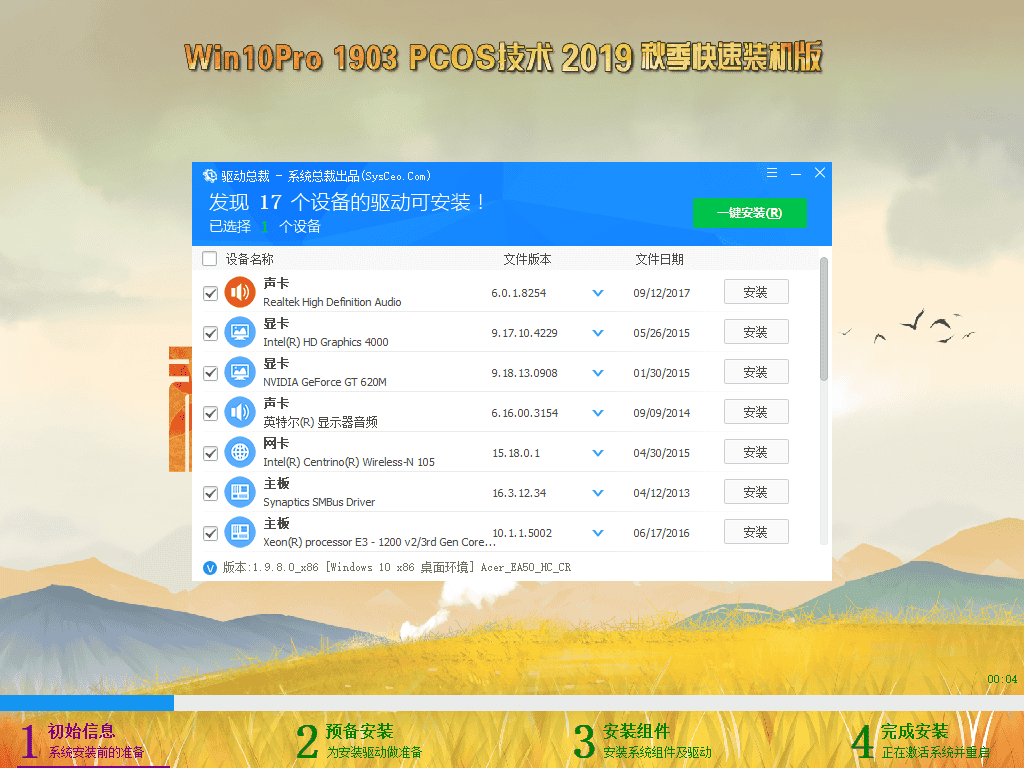Uncheck Intel(R) HD Graphics 4000 checkbox
The width and height of the screenshot is (1024, 768).
210,334
